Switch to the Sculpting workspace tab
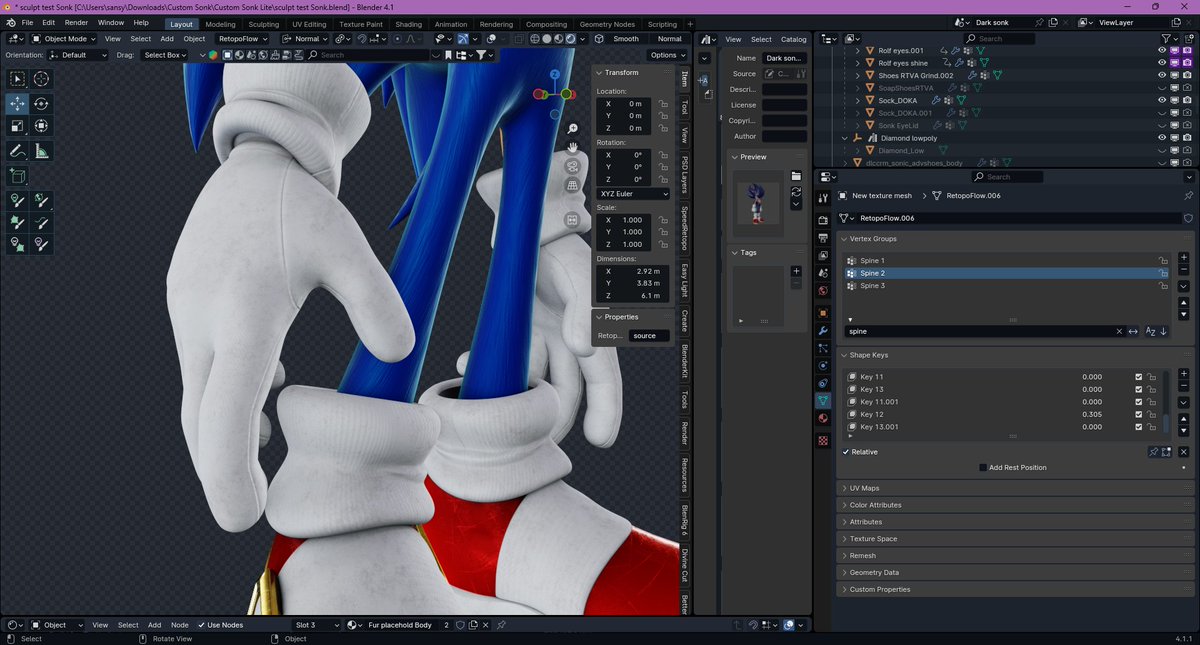The image size is (1200, 645). pyautogui.click(x=264, y=24)
